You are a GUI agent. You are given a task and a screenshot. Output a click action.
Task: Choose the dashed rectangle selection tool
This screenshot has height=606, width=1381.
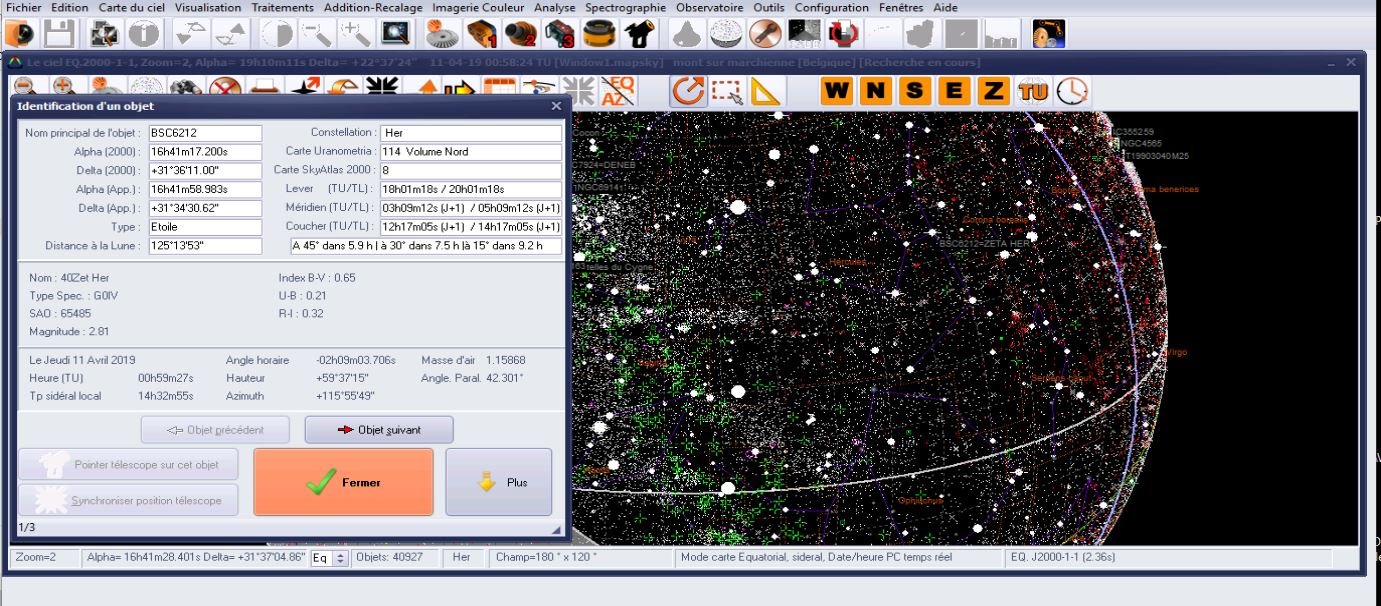coord(727,91)
